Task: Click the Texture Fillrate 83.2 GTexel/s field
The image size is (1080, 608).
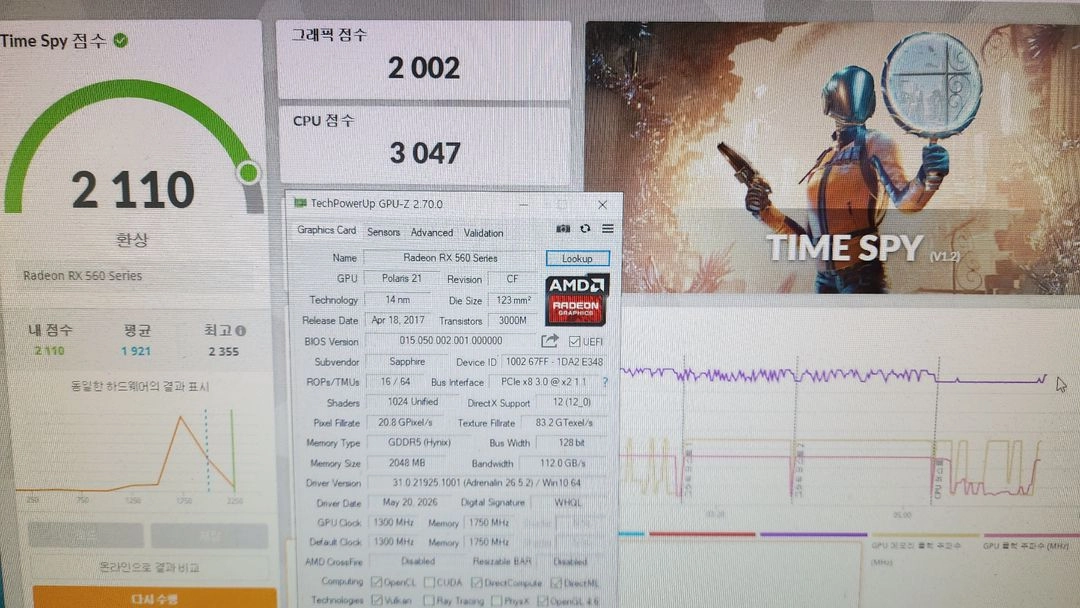Action: (x=564, y=422)
